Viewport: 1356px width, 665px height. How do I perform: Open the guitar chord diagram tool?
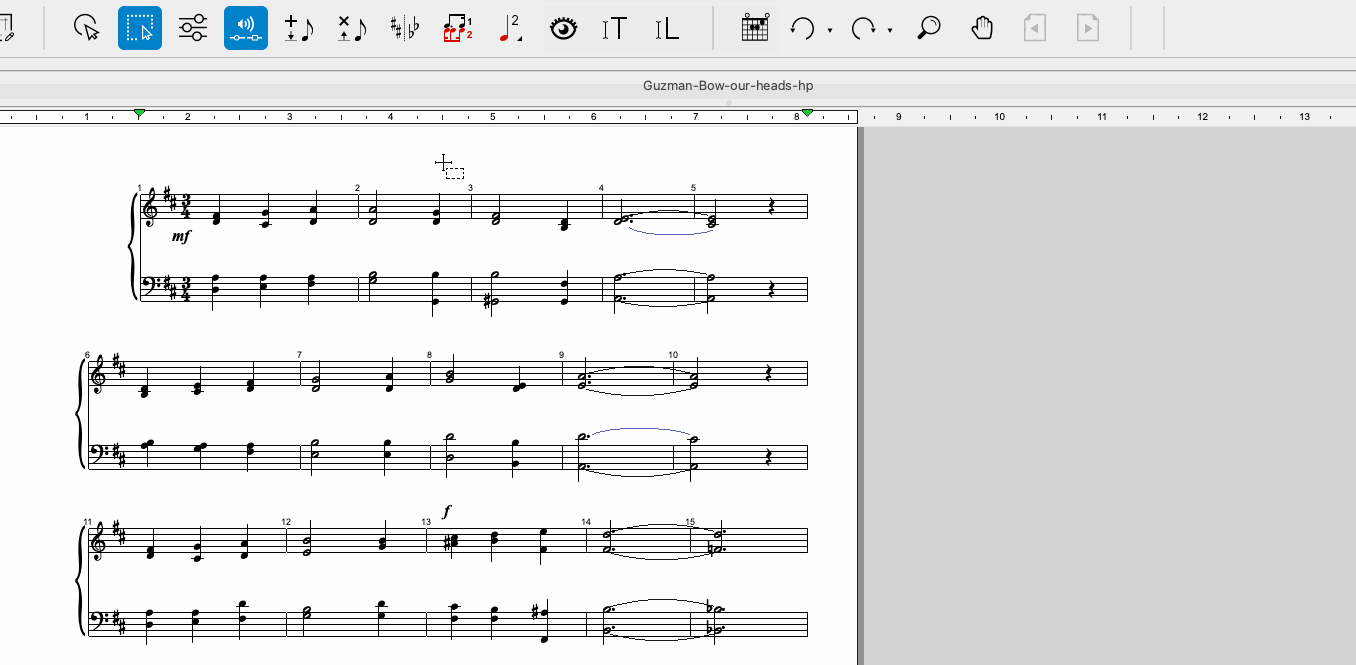(x=755, y=28)
